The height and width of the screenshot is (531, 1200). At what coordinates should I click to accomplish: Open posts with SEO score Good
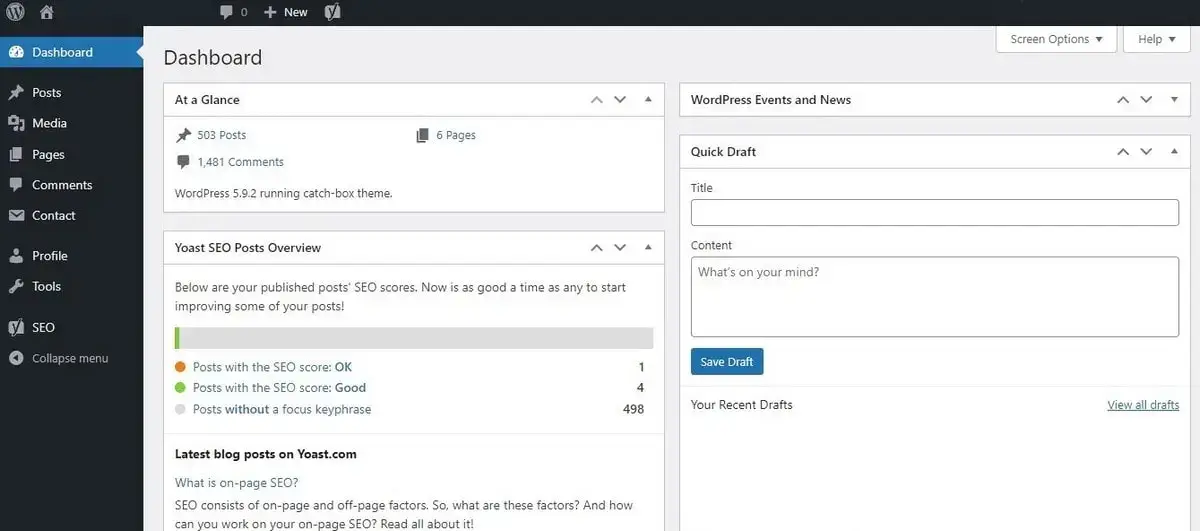pos(279,388)
